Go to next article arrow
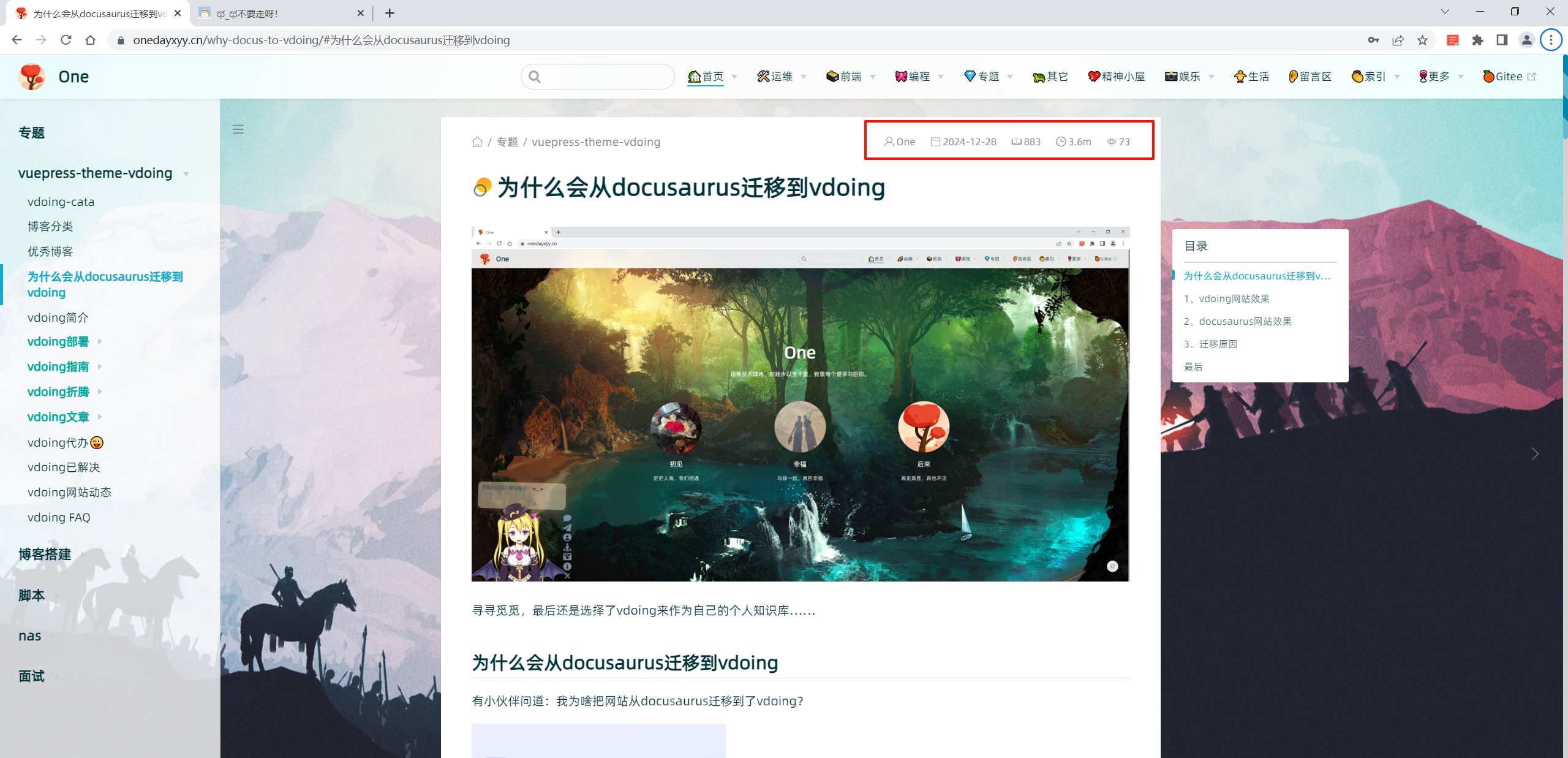 pos(1535,454)
